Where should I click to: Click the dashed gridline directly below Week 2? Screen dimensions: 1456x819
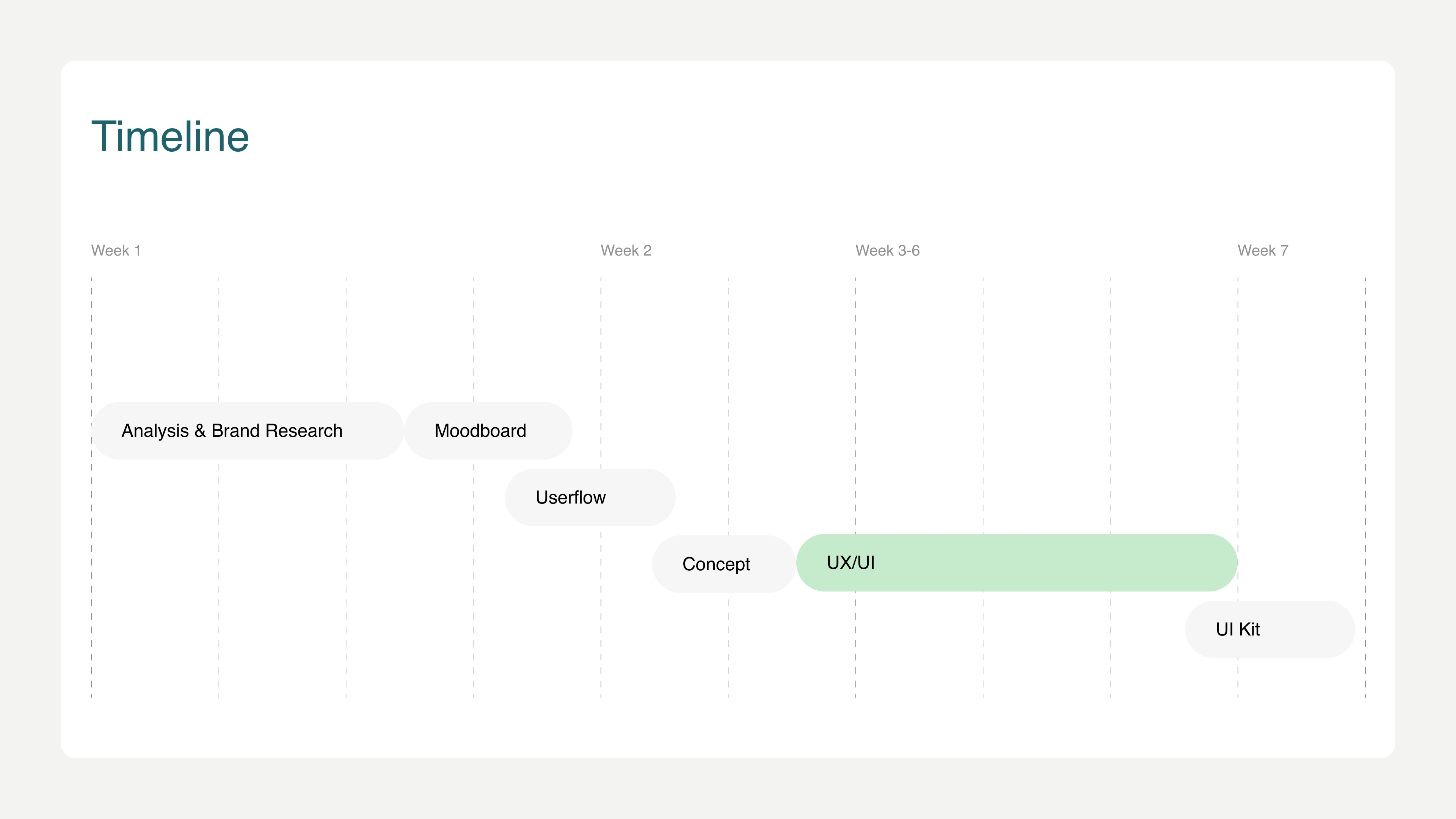point(601,339)
